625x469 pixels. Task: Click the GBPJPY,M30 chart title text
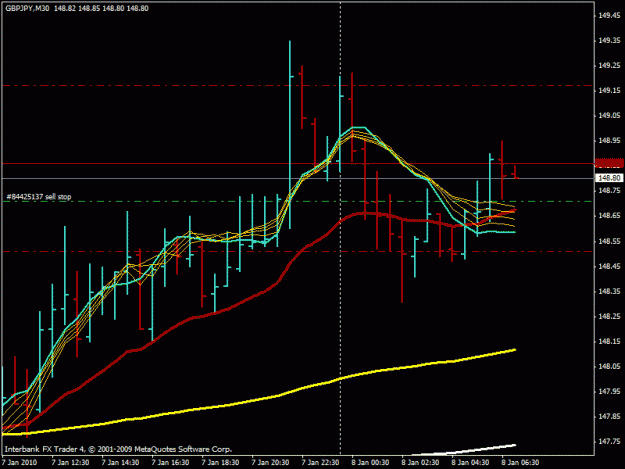(x=27, y=8)
